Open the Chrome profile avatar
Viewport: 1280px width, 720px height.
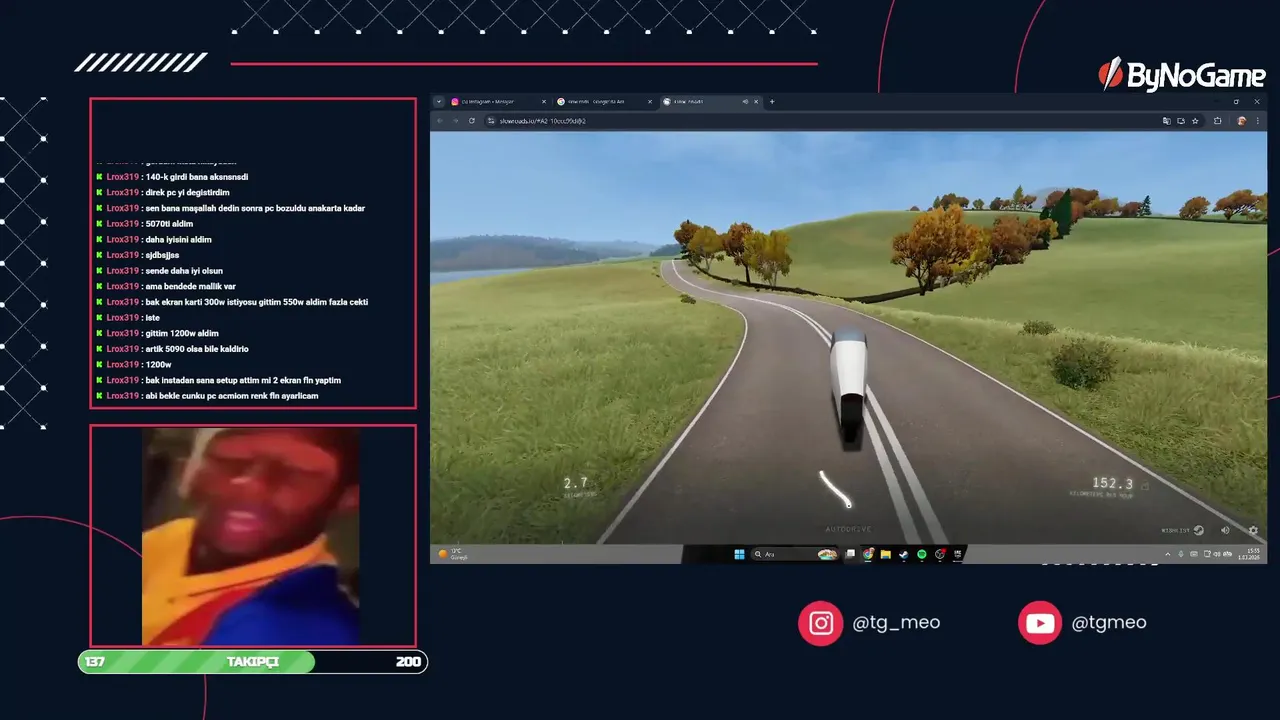[x=1242, y=121]
